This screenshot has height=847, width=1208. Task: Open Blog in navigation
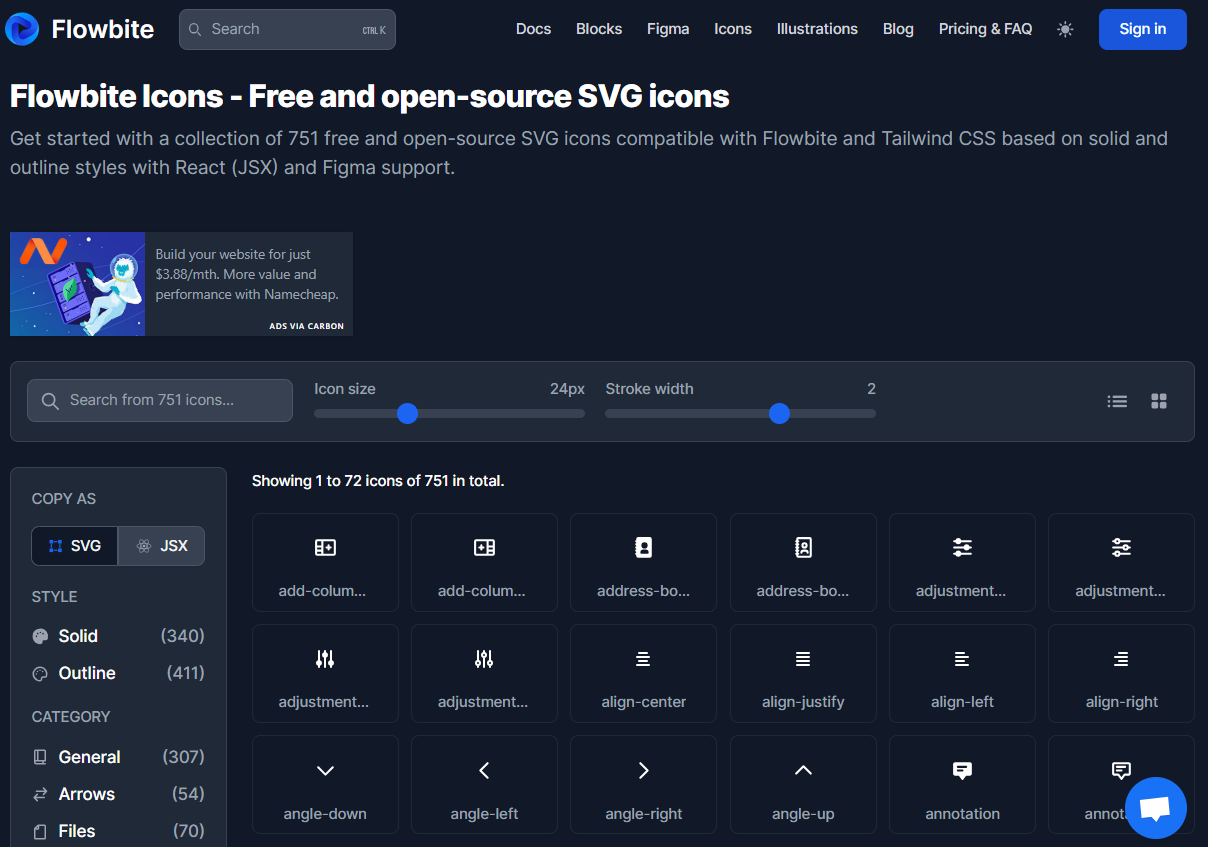(x=898, y=29)
